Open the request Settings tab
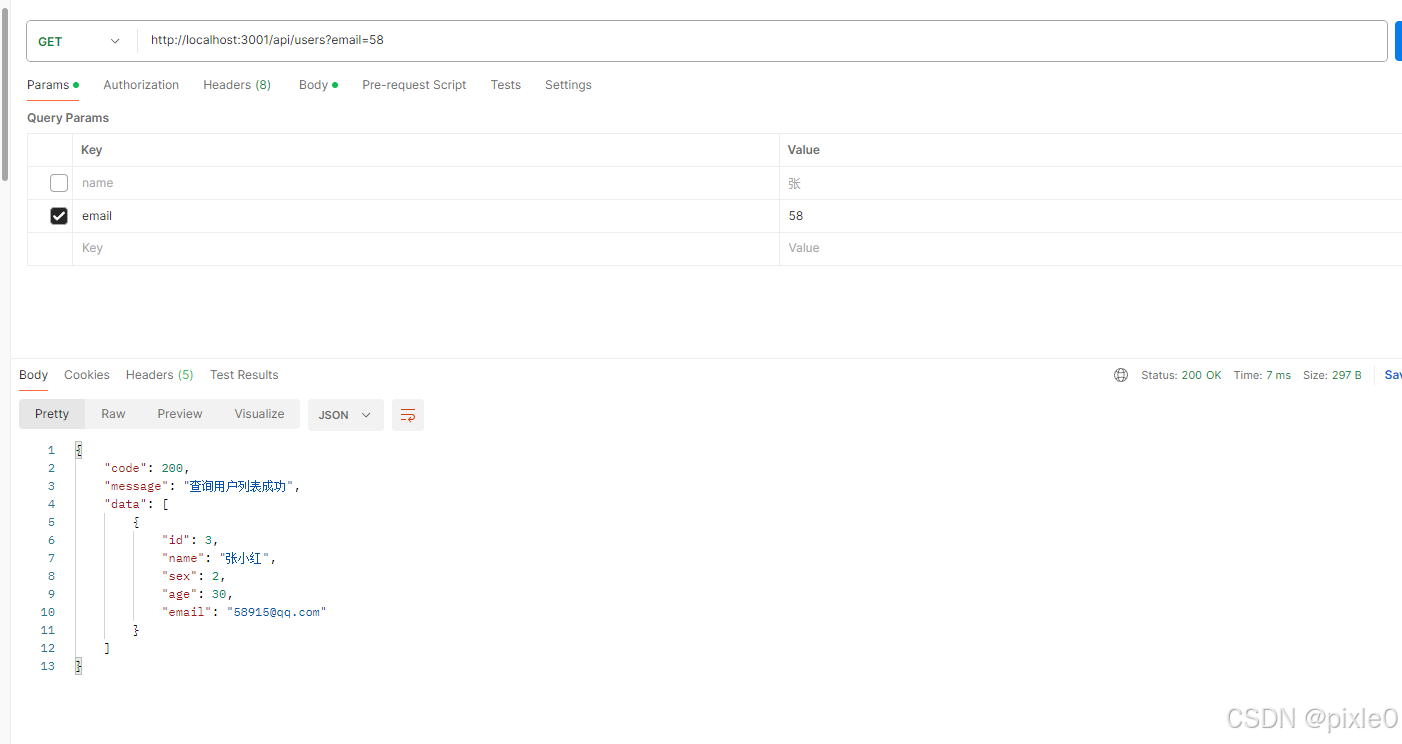This screenshot has height=744, width=1402. 568,85
